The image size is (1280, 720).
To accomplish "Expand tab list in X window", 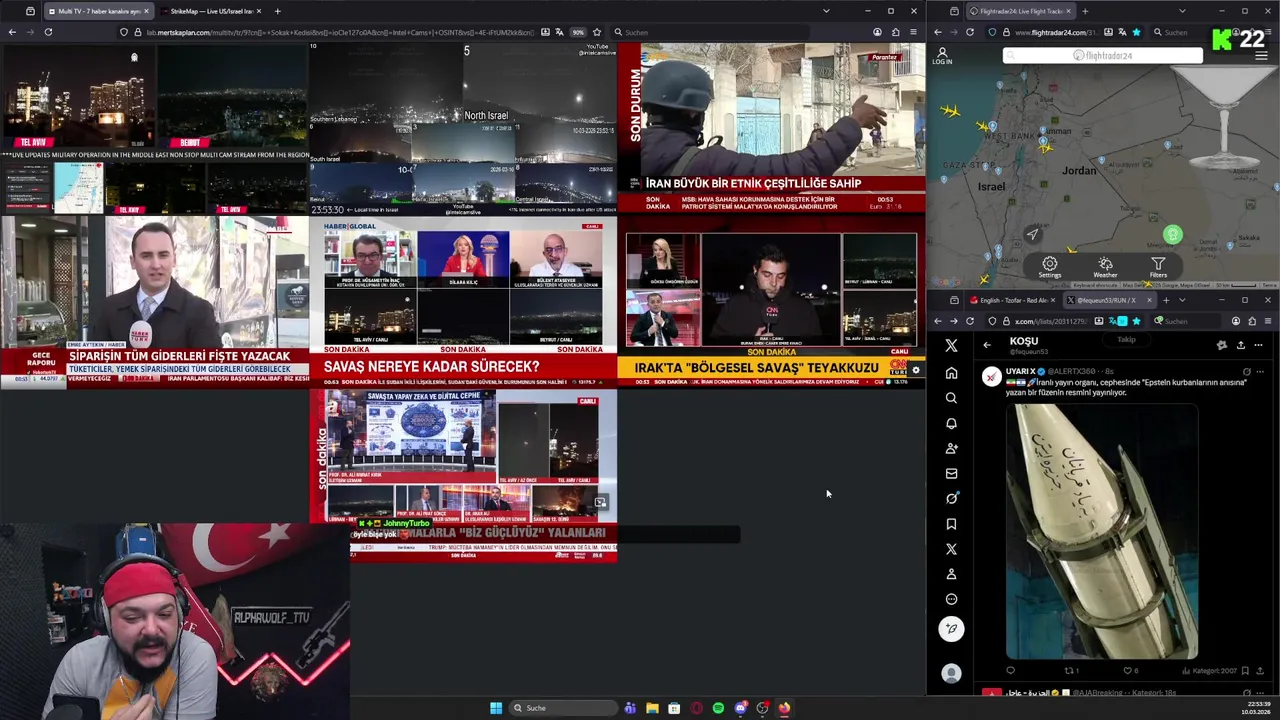I will pos(1182,300).
